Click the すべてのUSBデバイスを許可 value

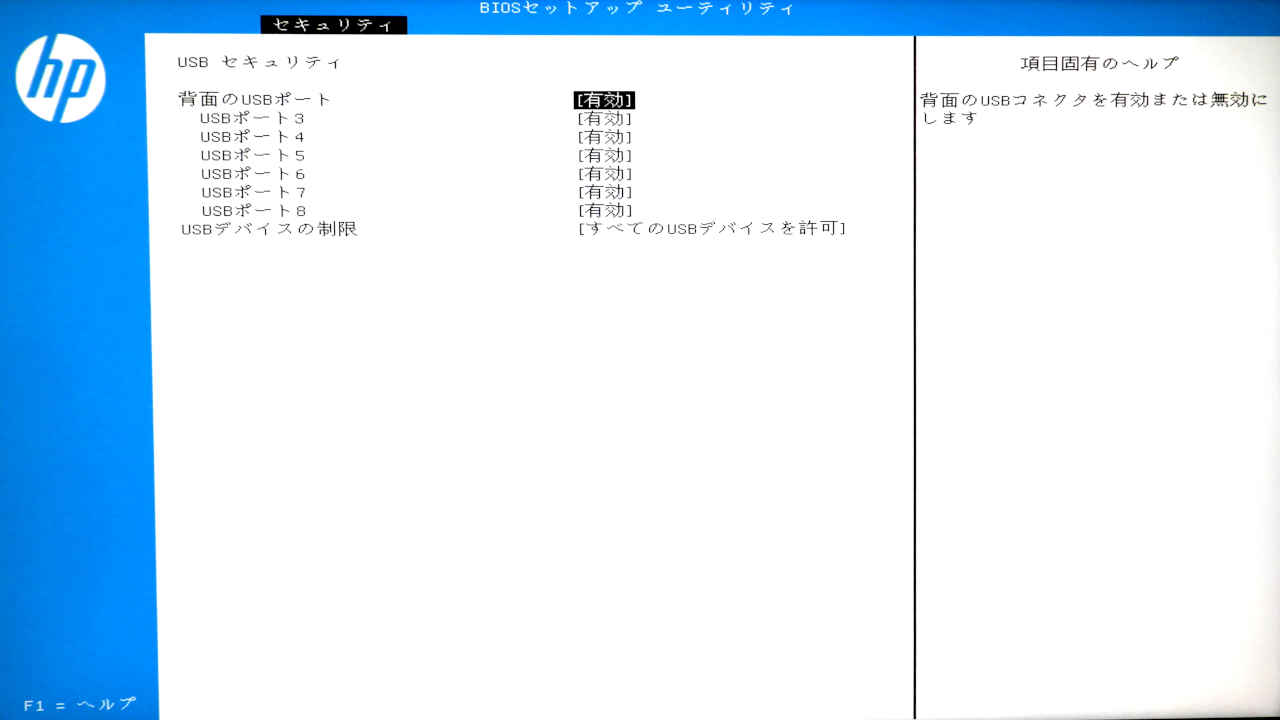click(x=712, y=228)
